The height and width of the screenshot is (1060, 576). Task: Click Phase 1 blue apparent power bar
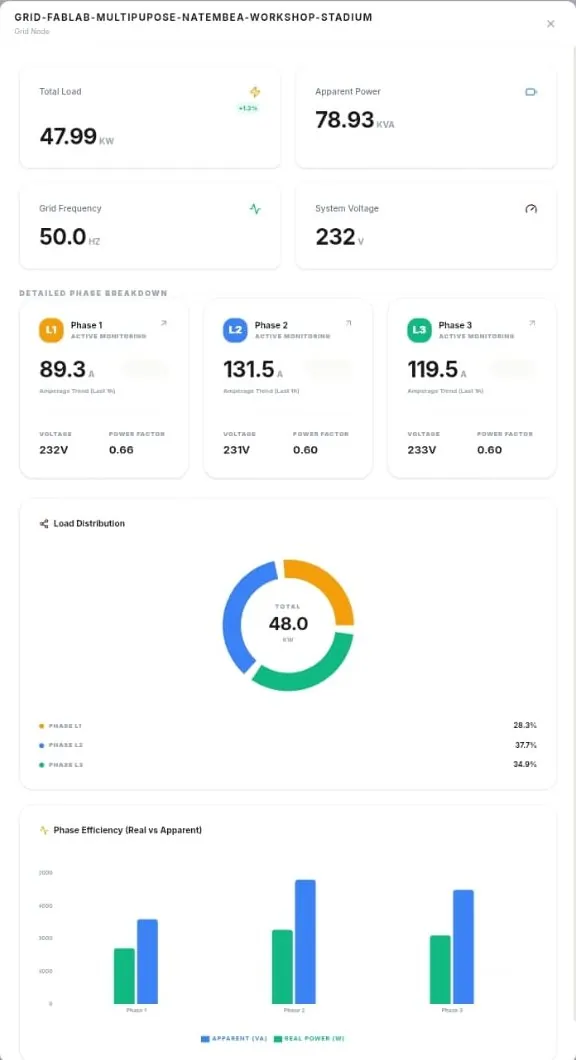pyautogui.click(x=147, y=961)
